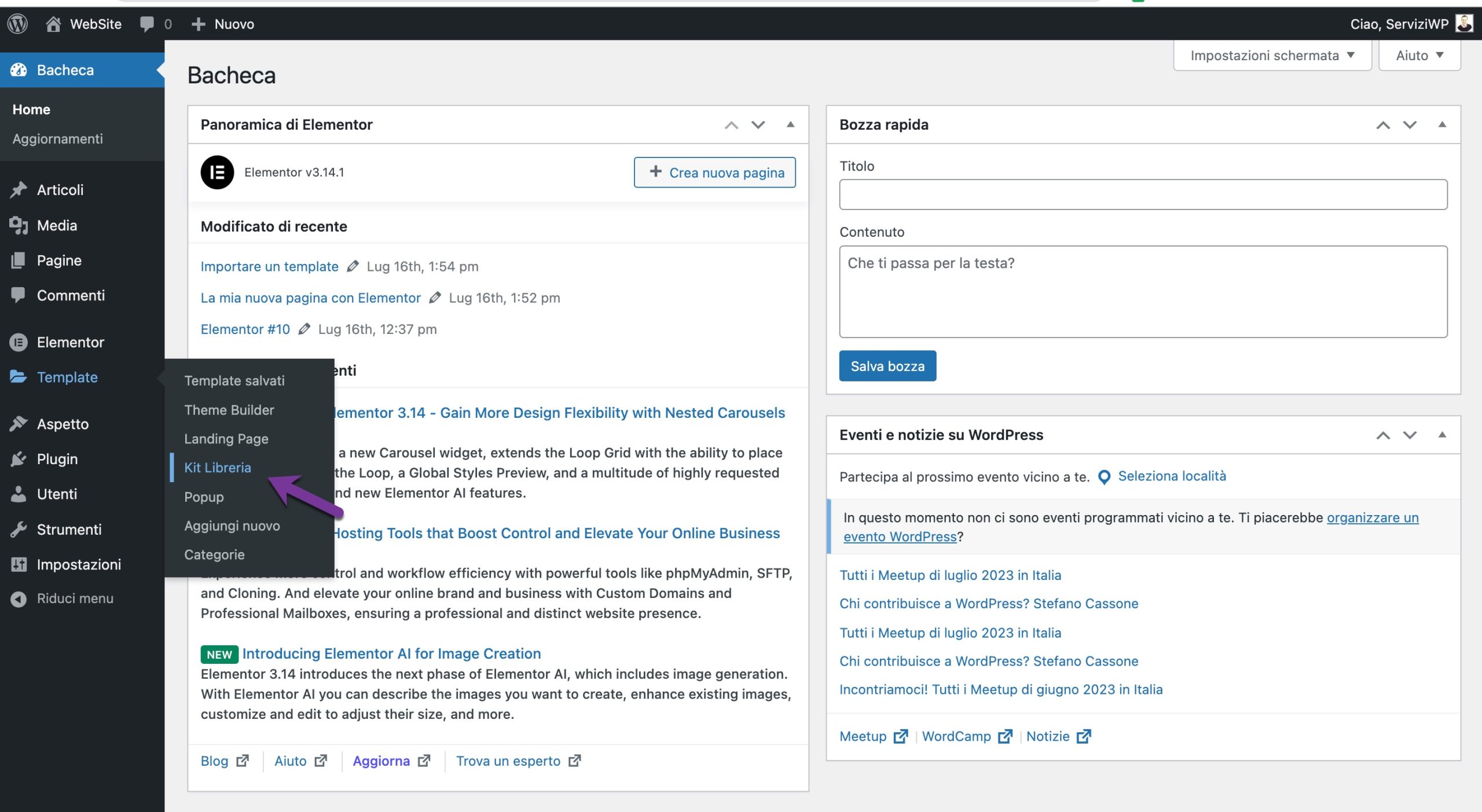Click Crea nuova pagina button
Viewport: 1482px width, 812px height.
(x=714, y=172)
